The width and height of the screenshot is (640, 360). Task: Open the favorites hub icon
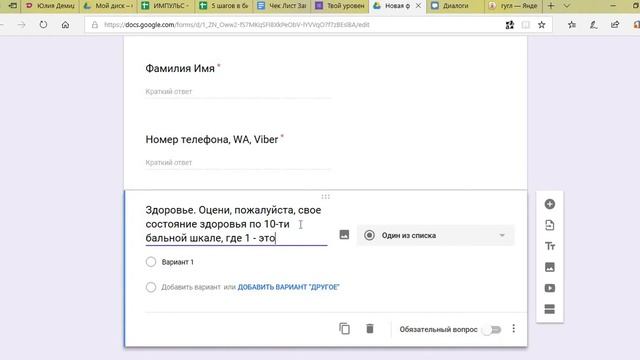coord(572,25)
